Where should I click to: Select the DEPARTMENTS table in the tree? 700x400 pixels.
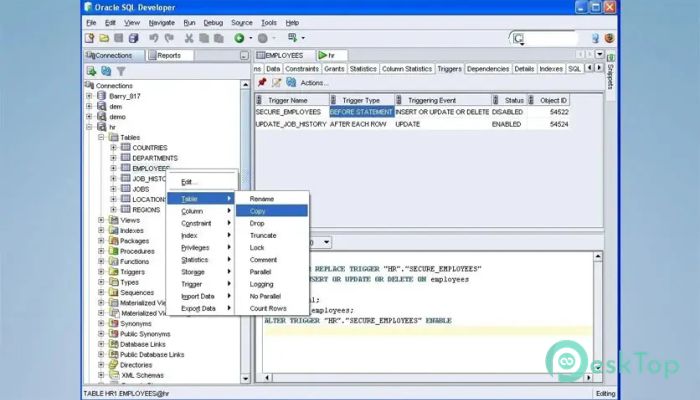pos(154,158)
